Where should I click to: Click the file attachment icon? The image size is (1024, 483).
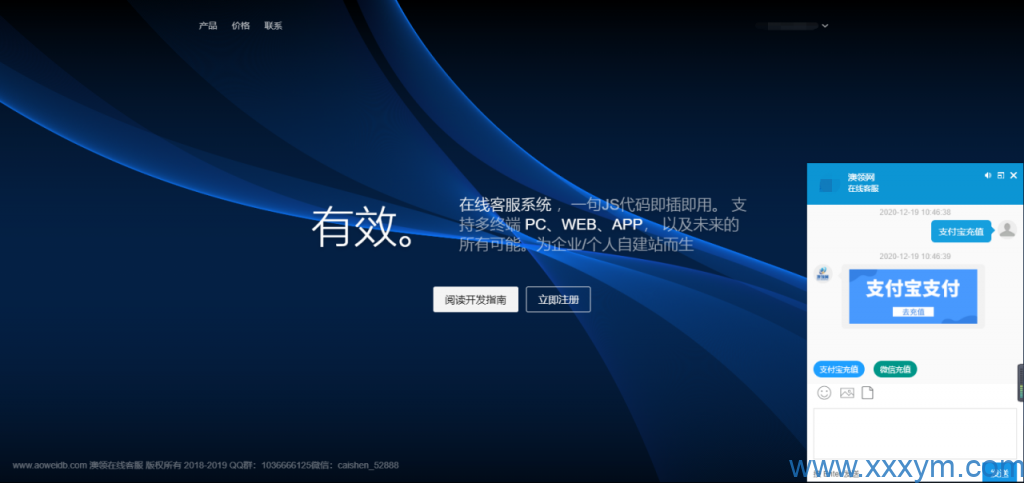coord(868,393)
